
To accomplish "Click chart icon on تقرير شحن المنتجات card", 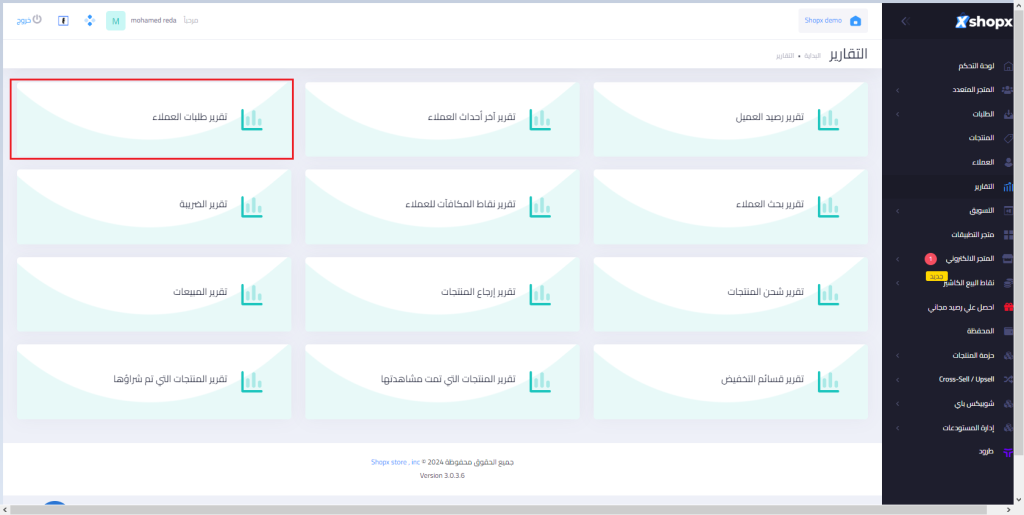I will click(x=828, y=292).
